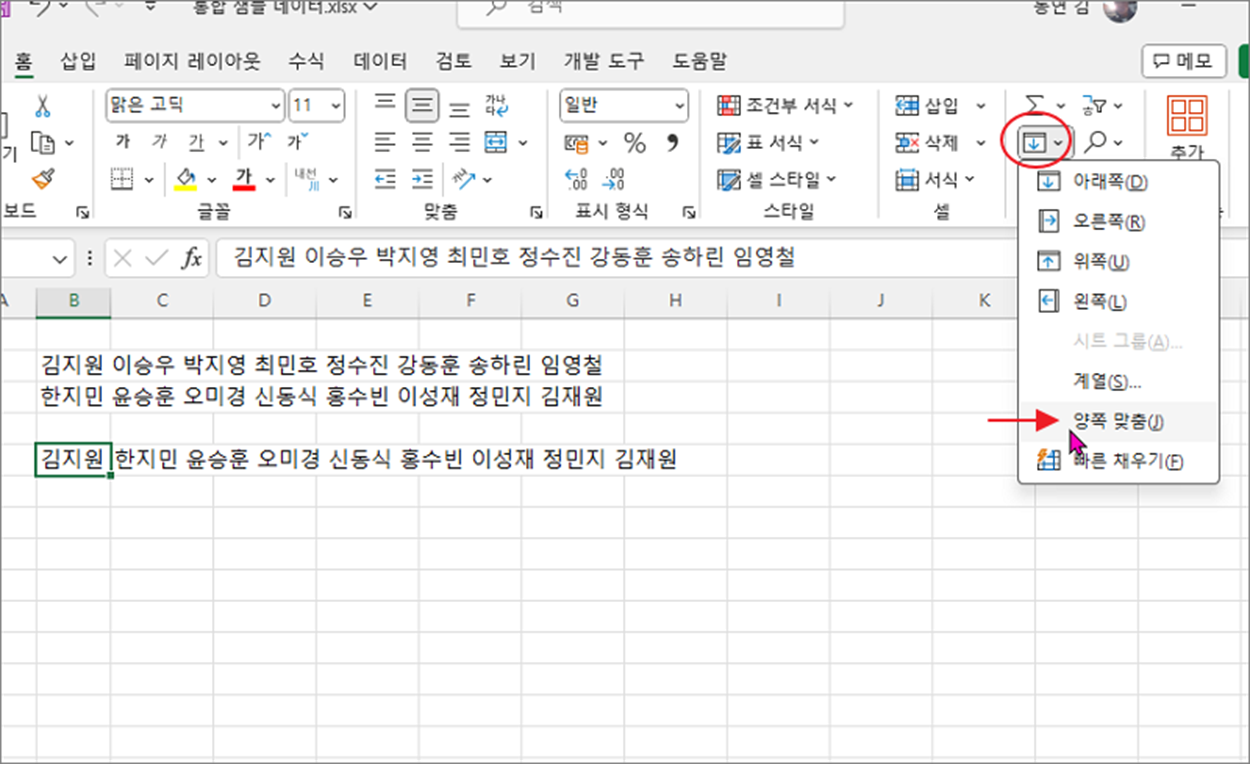Switch to the 수식 tab
This screenshot has height=764, width=1250.
[306, 61]
